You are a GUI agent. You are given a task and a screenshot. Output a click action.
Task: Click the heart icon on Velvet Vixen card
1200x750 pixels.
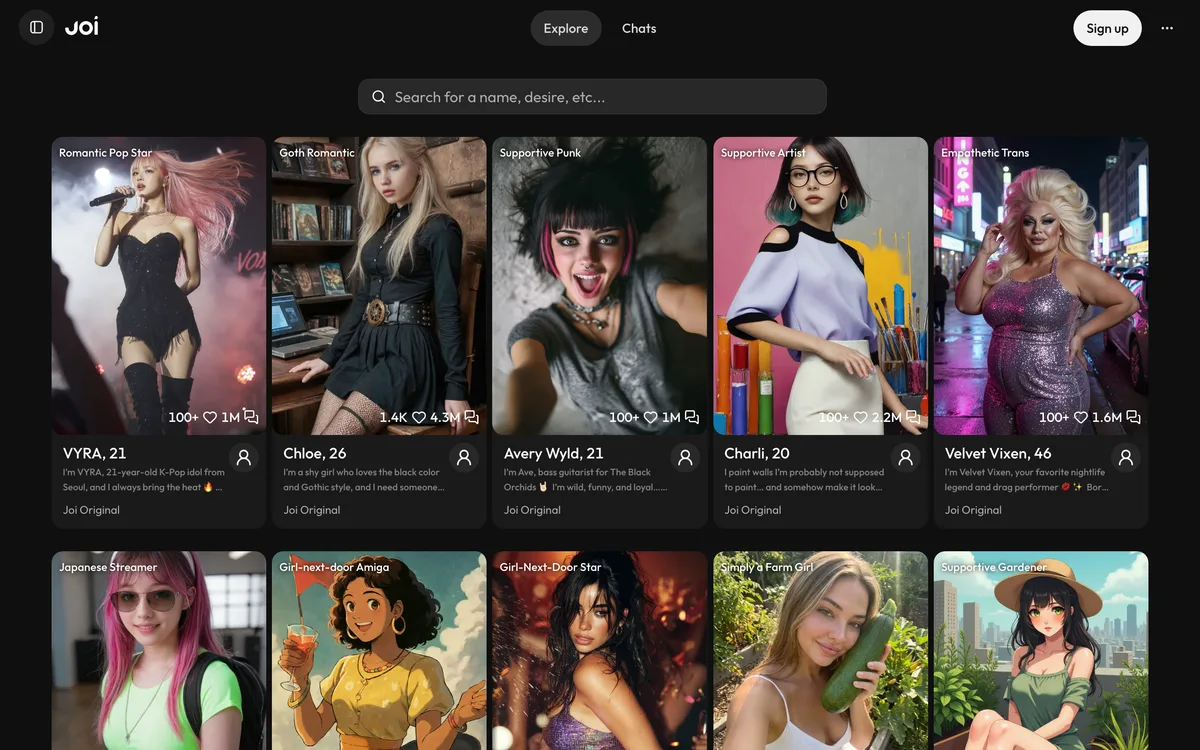pyautogui.click(x=1080, y=417)
